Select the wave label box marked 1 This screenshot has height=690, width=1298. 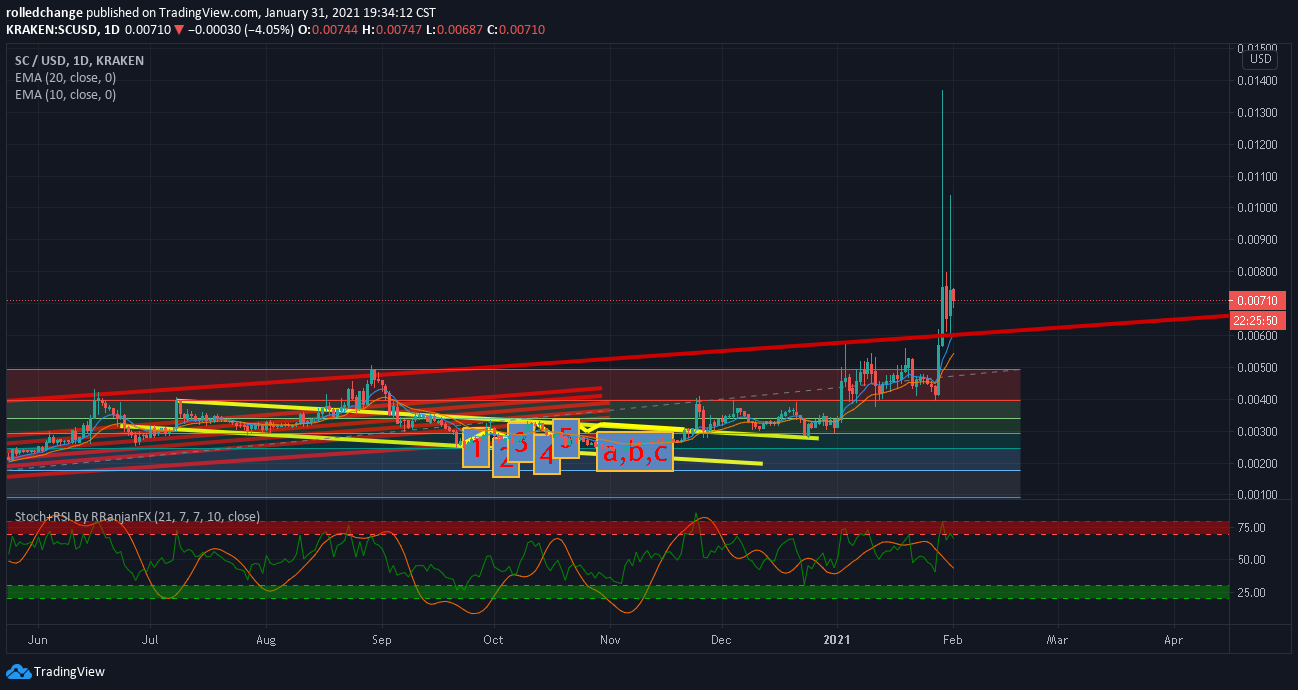click(476, 450)
